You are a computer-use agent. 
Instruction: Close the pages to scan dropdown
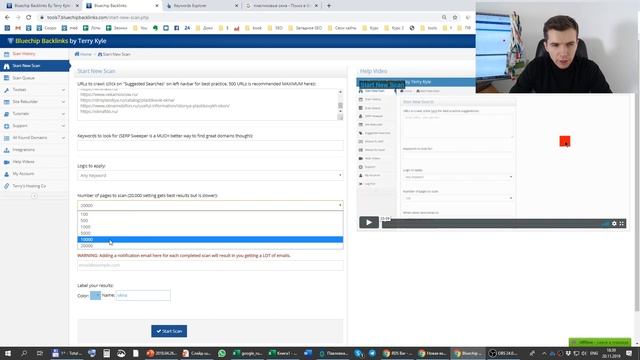tap(210, 205)
